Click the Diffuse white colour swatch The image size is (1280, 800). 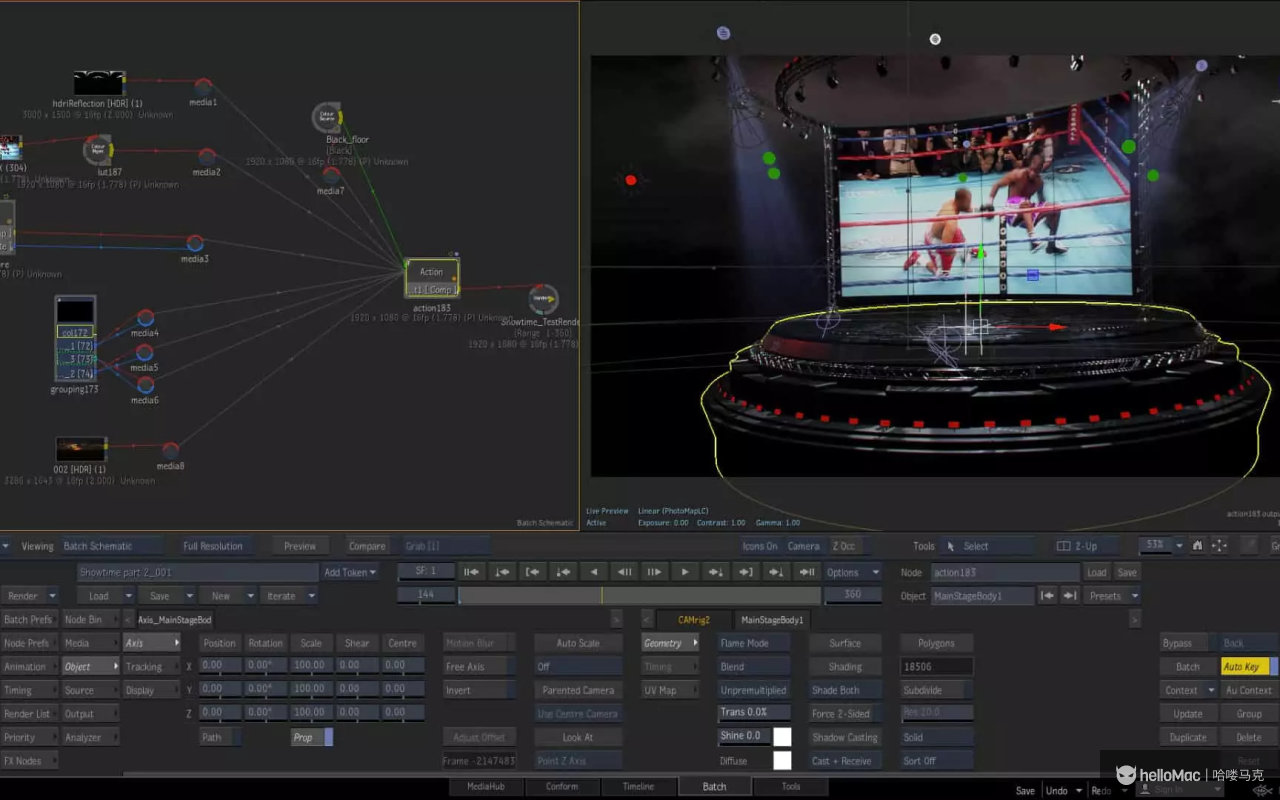[x=782, y=761]
